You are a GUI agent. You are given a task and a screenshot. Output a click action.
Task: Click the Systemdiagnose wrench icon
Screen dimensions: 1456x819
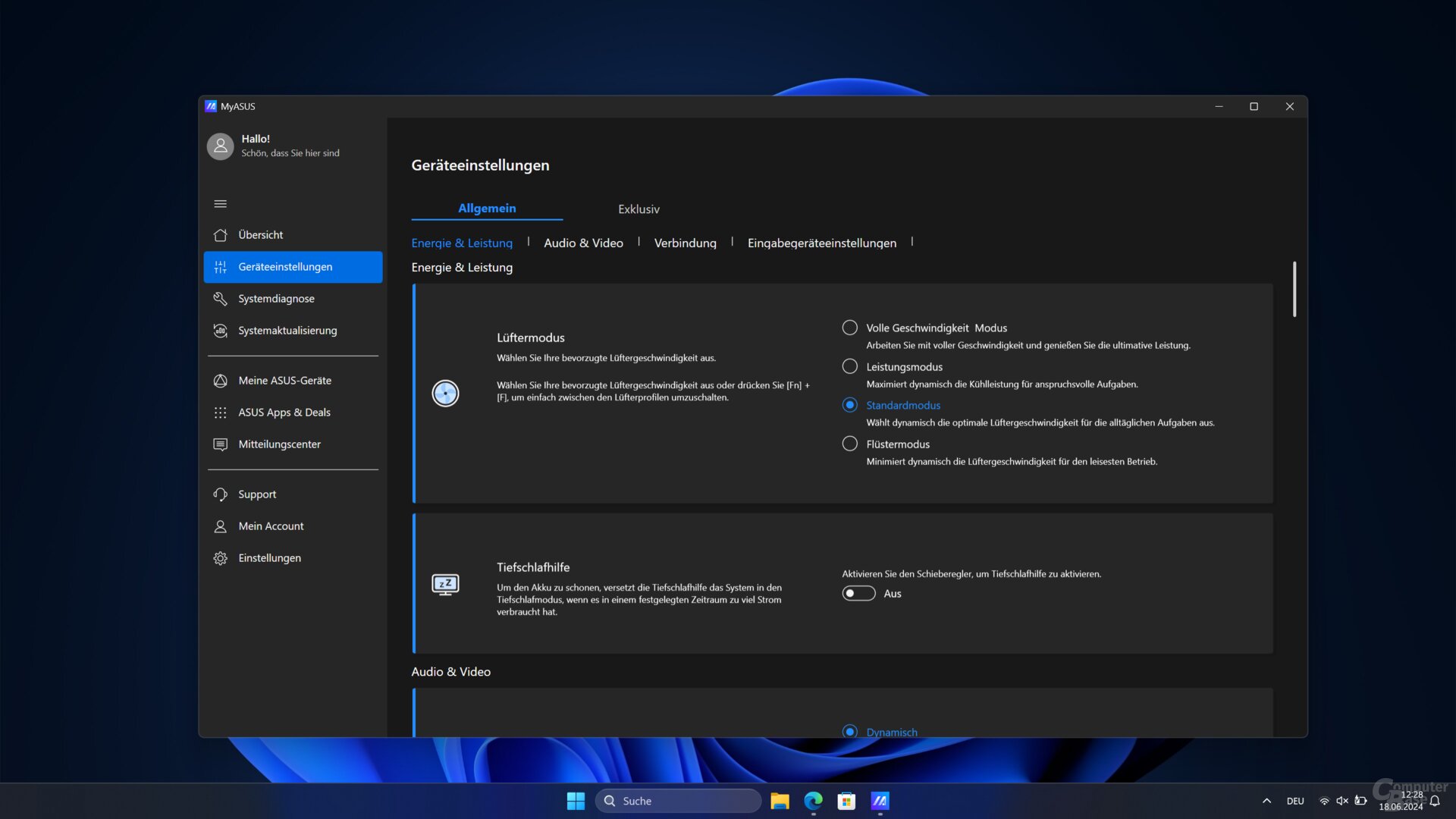tap(220, 299)
